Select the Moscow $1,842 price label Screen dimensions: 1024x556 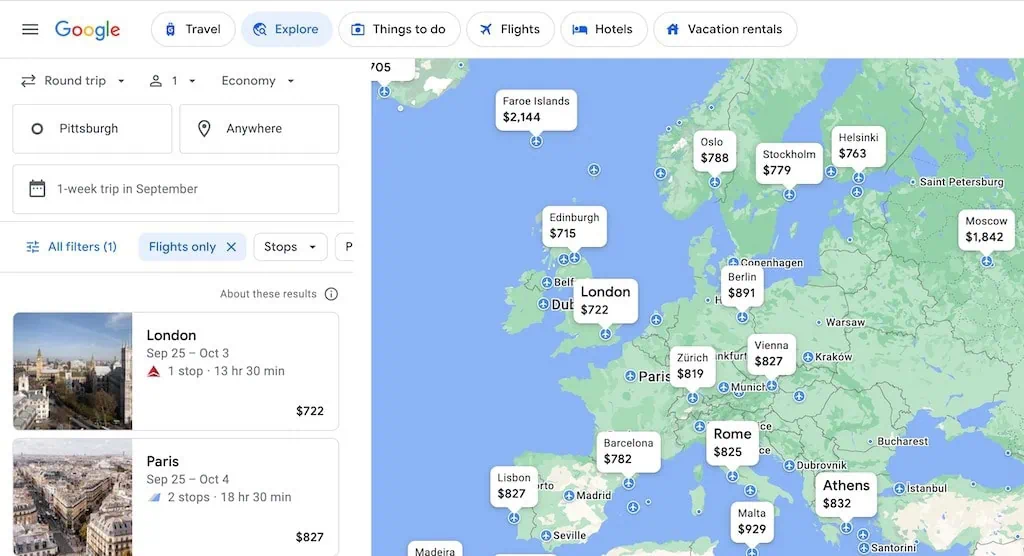986,229
